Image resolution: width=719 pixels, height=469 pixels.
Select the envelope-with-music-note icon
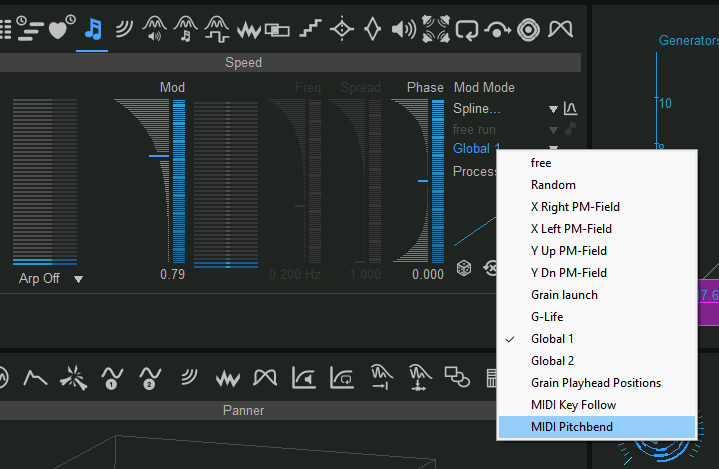[186, 29]
